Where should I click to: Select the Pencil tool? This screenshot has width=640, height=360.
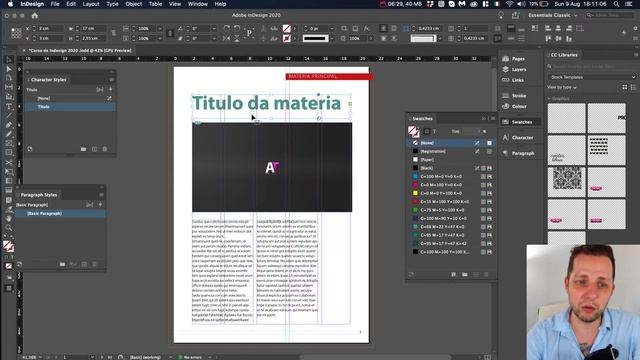click(9, 134)
